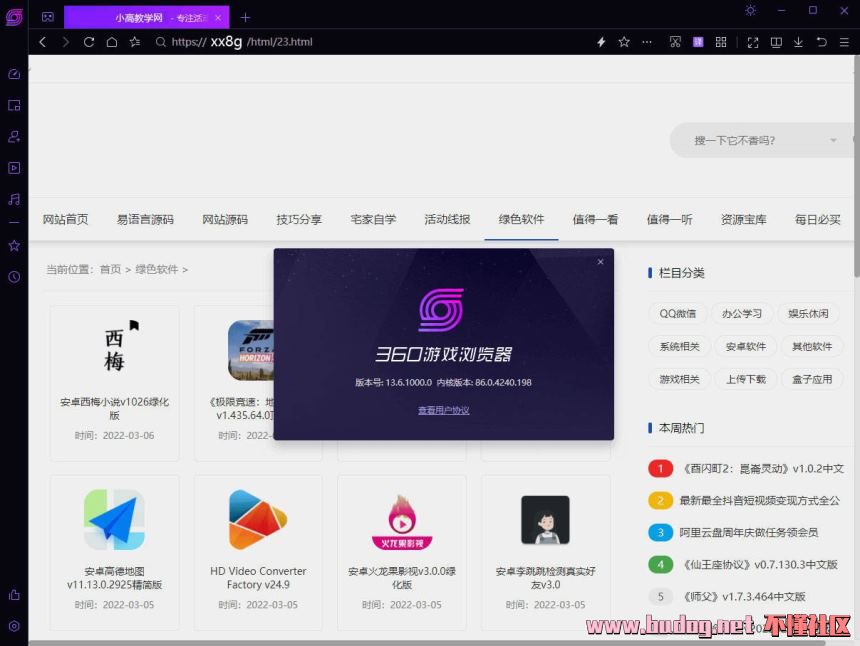Open the 安卓软件 category tag
The width and height of the screenshot is (860, 646).
746,347
